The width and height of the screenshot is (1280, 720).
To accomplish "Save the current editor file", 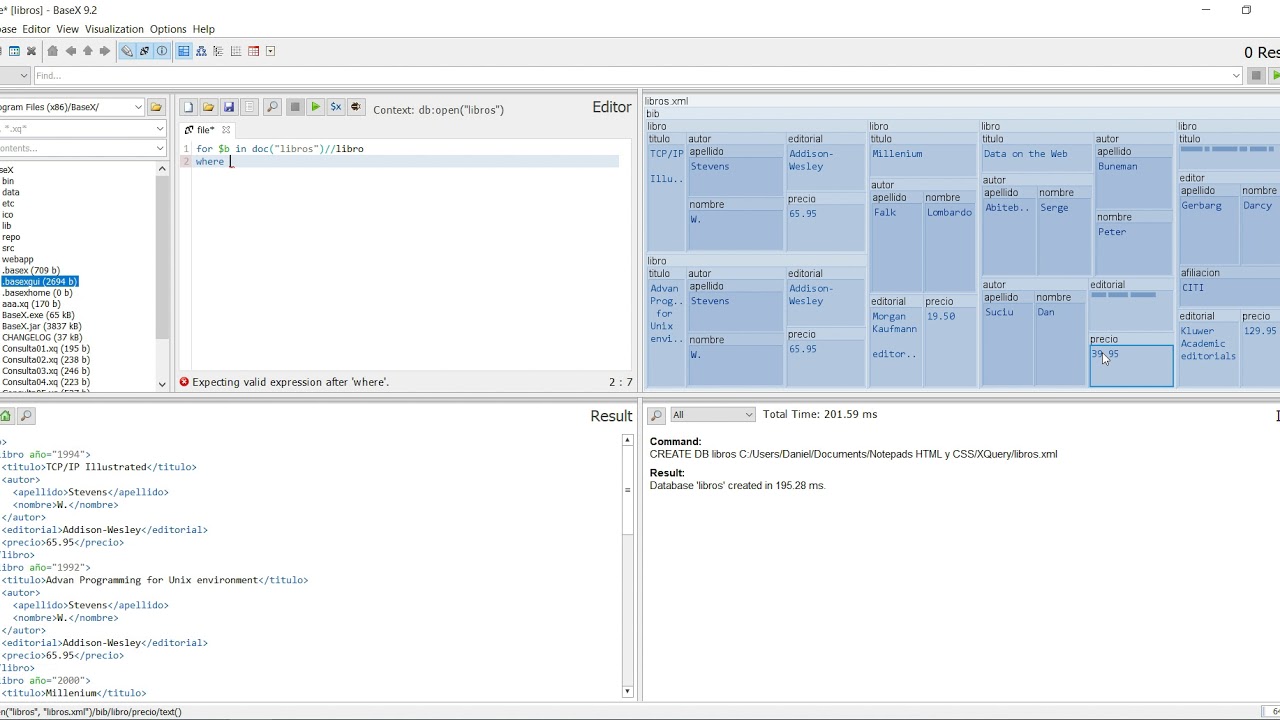I will coord(229,107).
